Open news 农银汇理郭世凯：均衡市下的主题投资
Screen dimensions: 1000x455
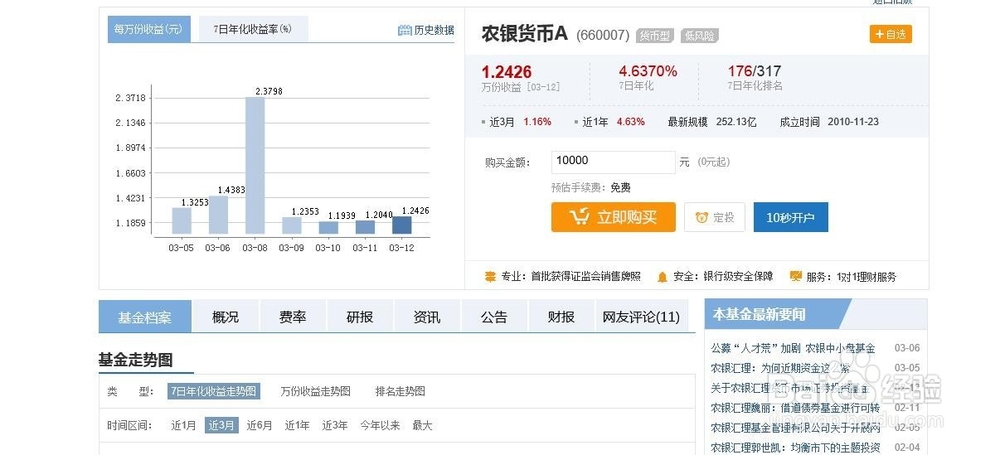795,447
